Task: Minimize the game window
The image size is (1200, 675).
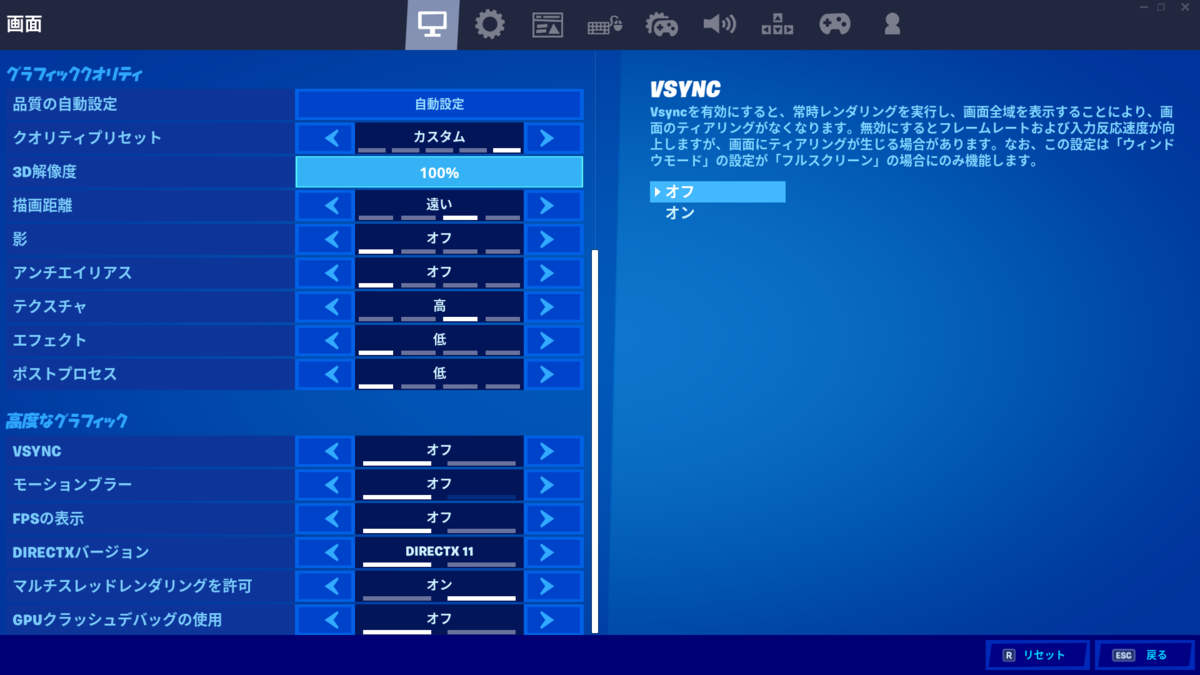Action: tap(1144, 7)
